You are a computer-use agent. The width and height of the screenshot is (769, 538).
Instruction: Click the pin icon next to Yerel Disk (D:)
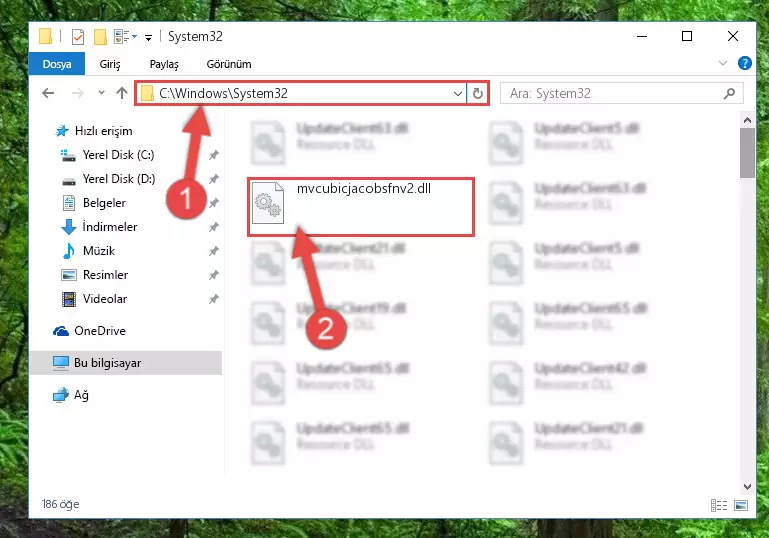pyautogui.click(x=213, y=179)
